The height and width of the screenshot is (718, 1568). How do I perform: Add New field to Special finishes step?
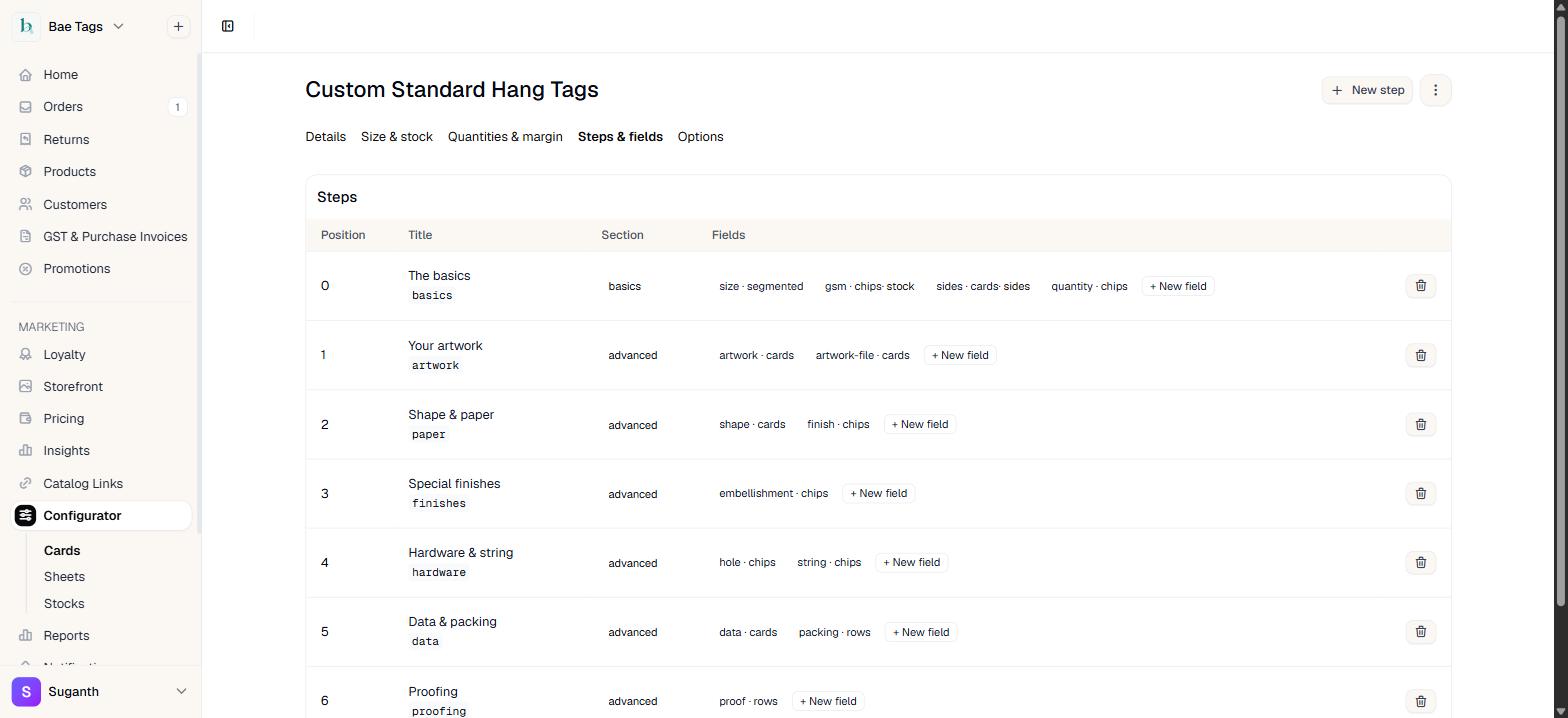(879, 493)
